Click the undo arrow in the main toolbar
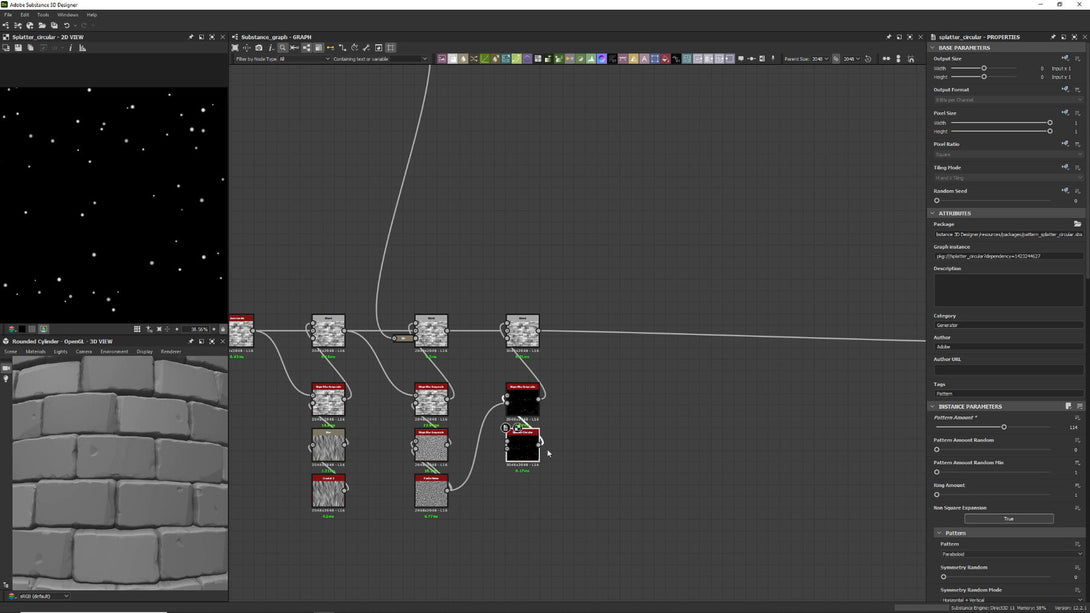 coord(66,25)
